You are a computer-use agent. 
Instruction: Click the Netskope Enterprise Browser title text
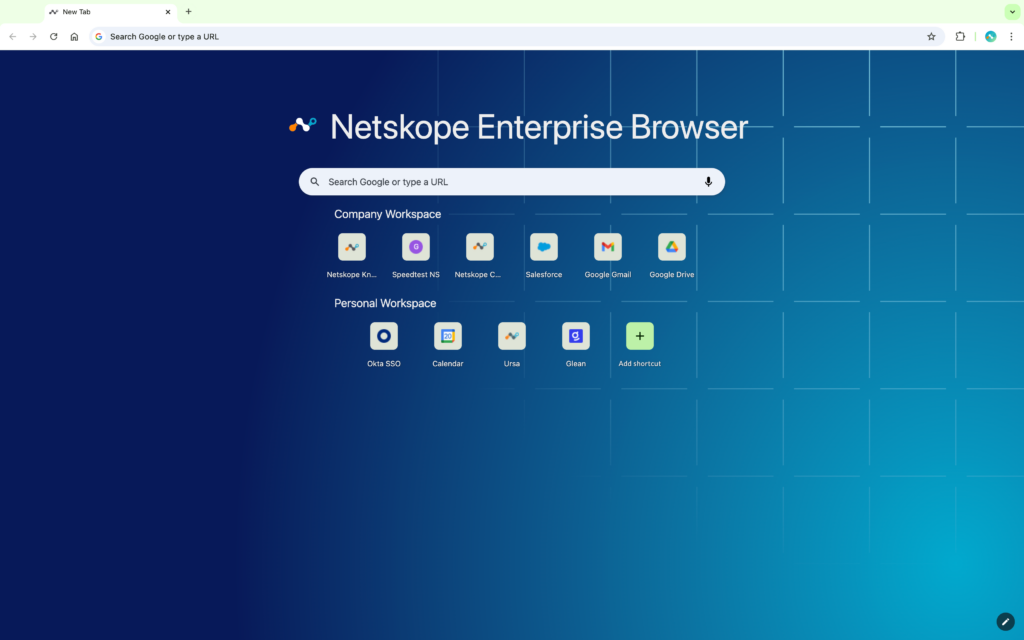point(539,127)
